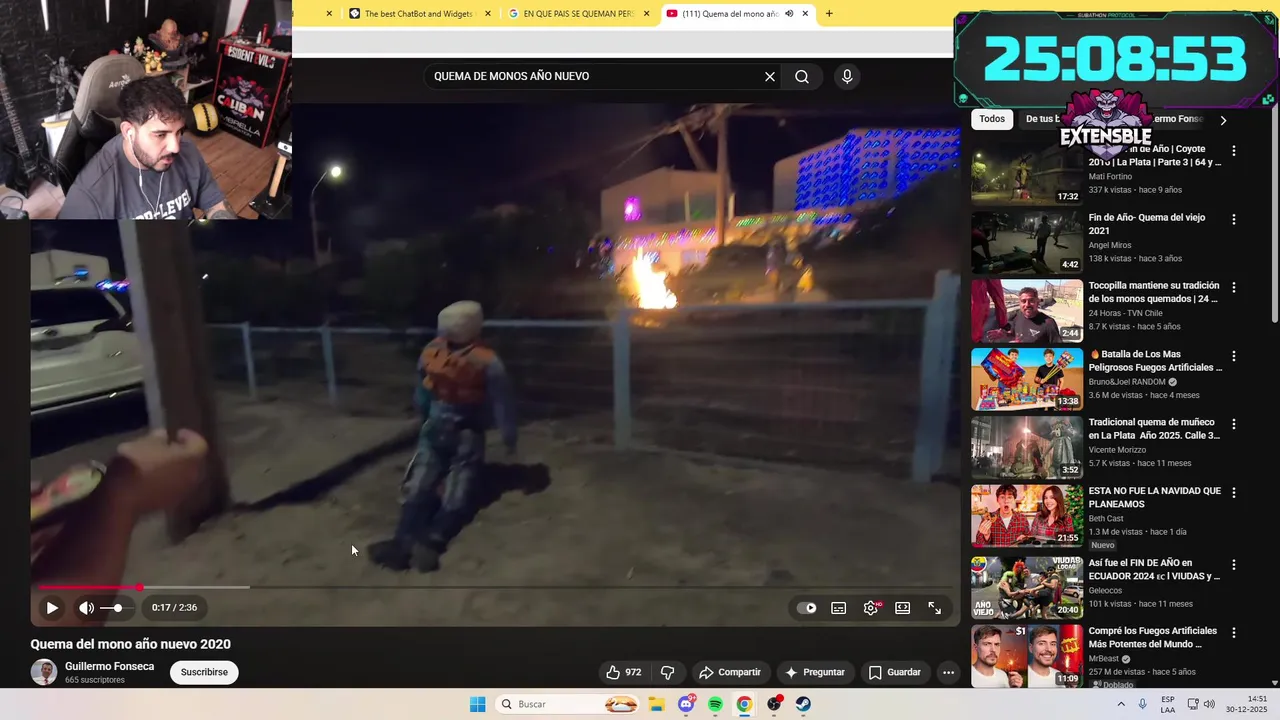The height and width of the screenshot is (720, 1280).
Task: Open ESTA NO FUE LA NAVIDAD video
Action: [x=1155, y=497]
